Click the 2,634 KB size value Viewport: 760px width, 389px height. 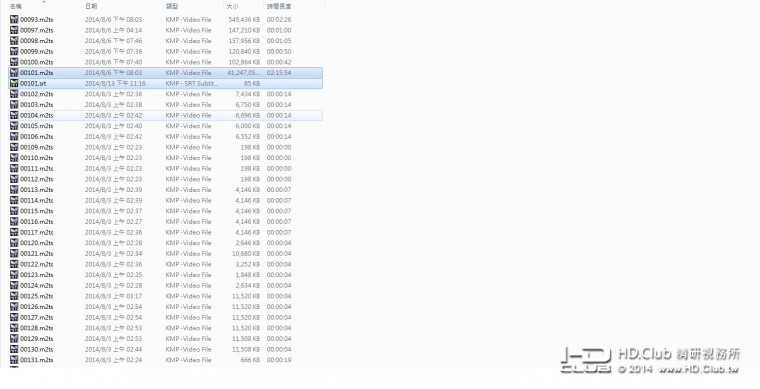point(248,286)
